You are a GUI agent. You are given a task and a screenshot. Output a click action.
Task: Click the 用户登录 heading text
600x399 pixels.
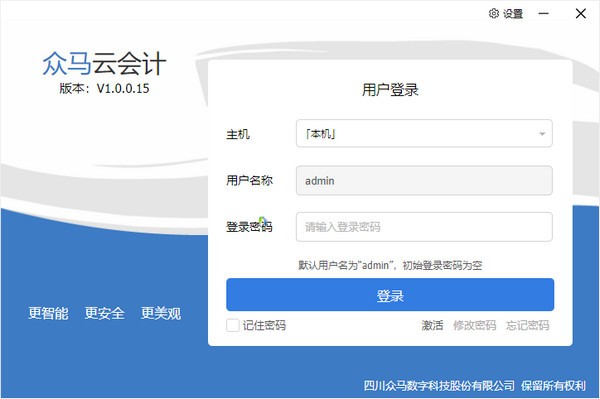(390, 90)
